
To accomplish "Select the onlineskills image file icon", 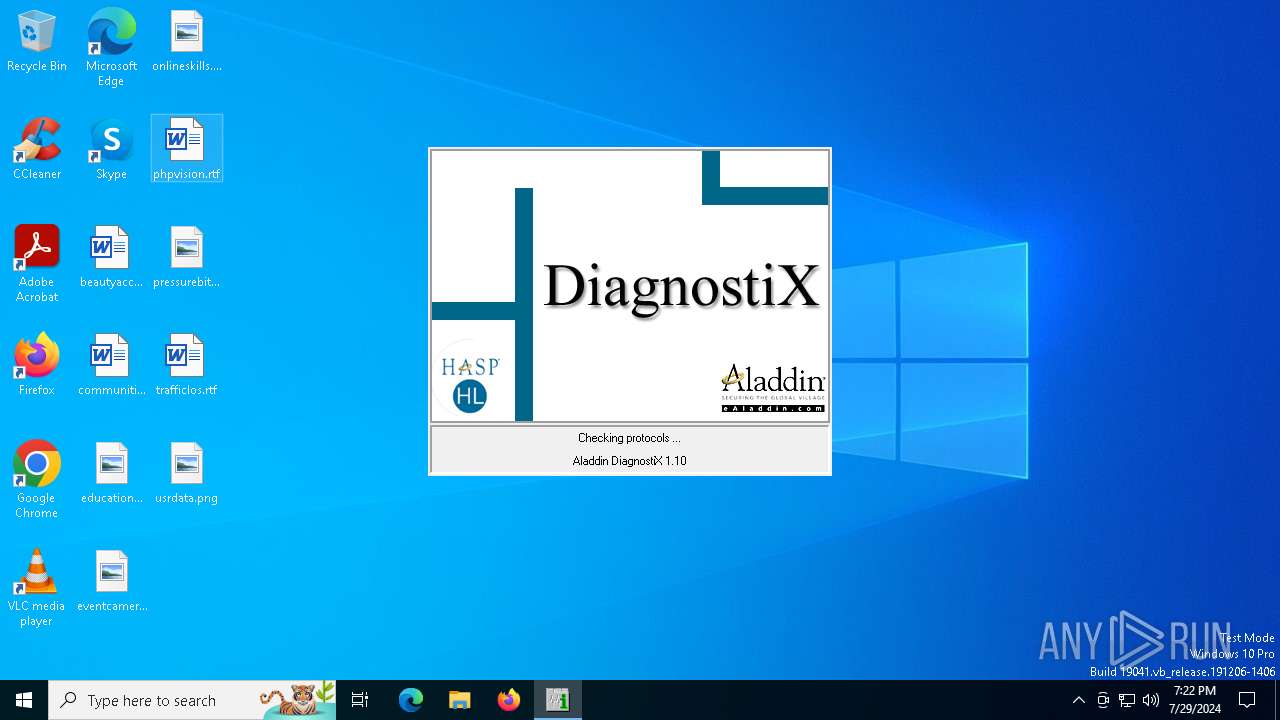I will 187,42.
